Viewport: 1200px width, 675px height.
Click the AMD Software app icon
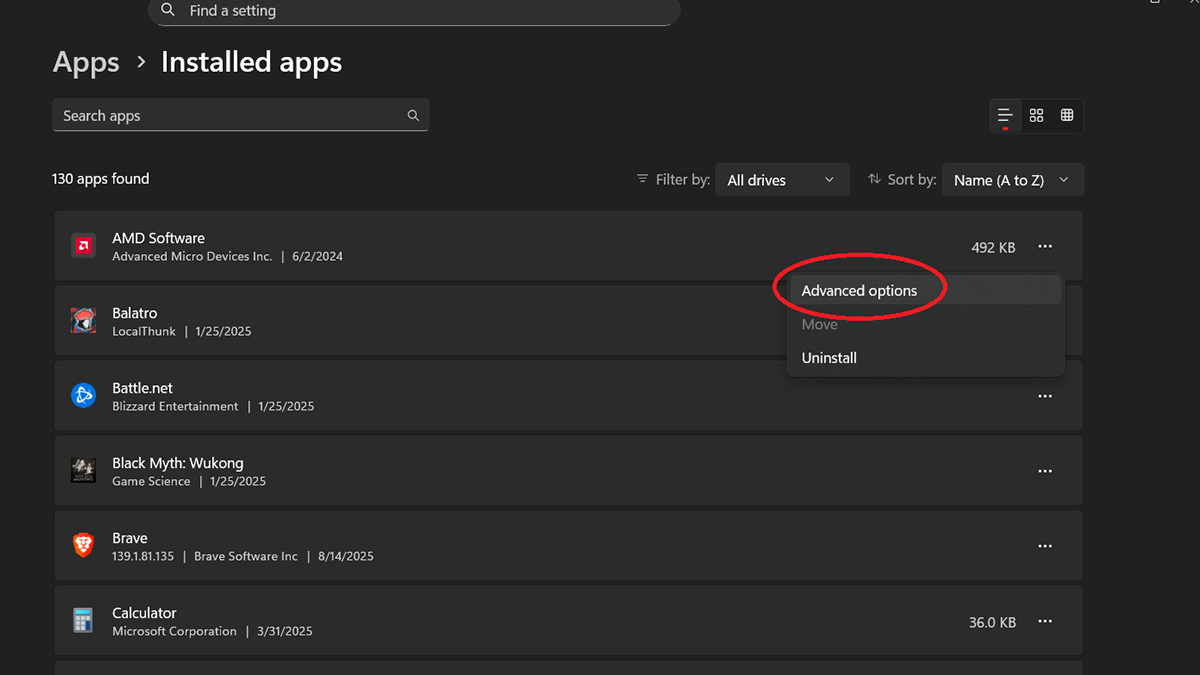pyautogui.click(x=83, y=245)
